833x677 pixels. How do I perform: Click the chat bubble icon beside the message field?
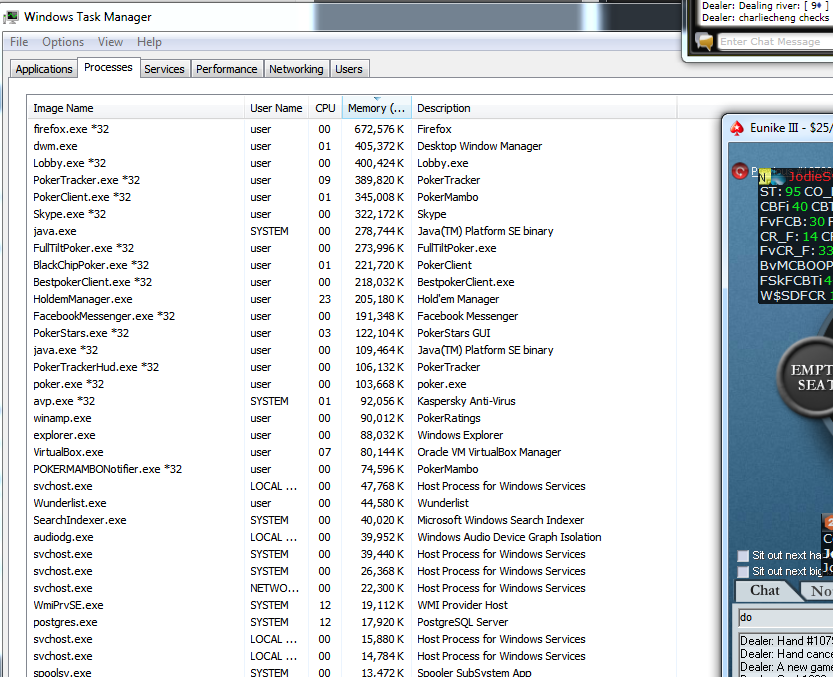[704, 41]
